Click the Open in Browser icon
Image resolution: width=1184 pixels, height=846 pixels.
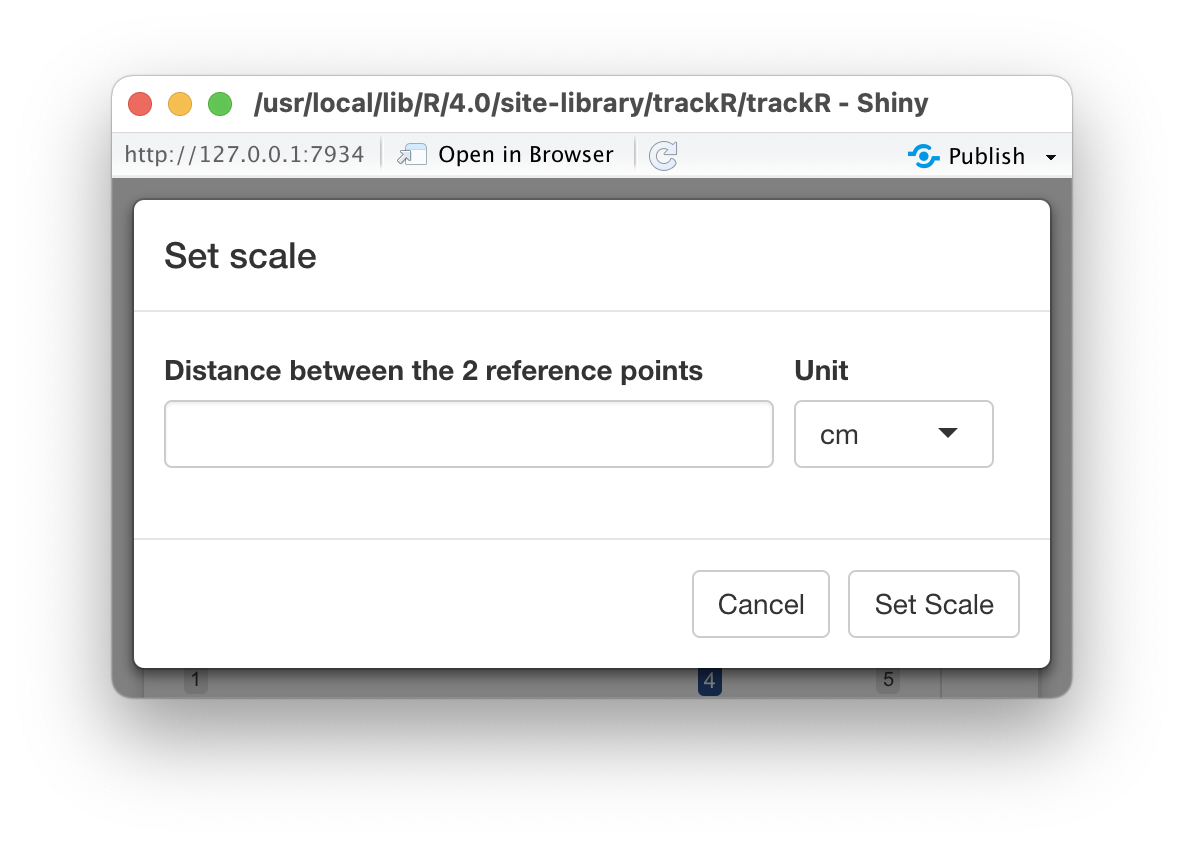pos(412,155)
